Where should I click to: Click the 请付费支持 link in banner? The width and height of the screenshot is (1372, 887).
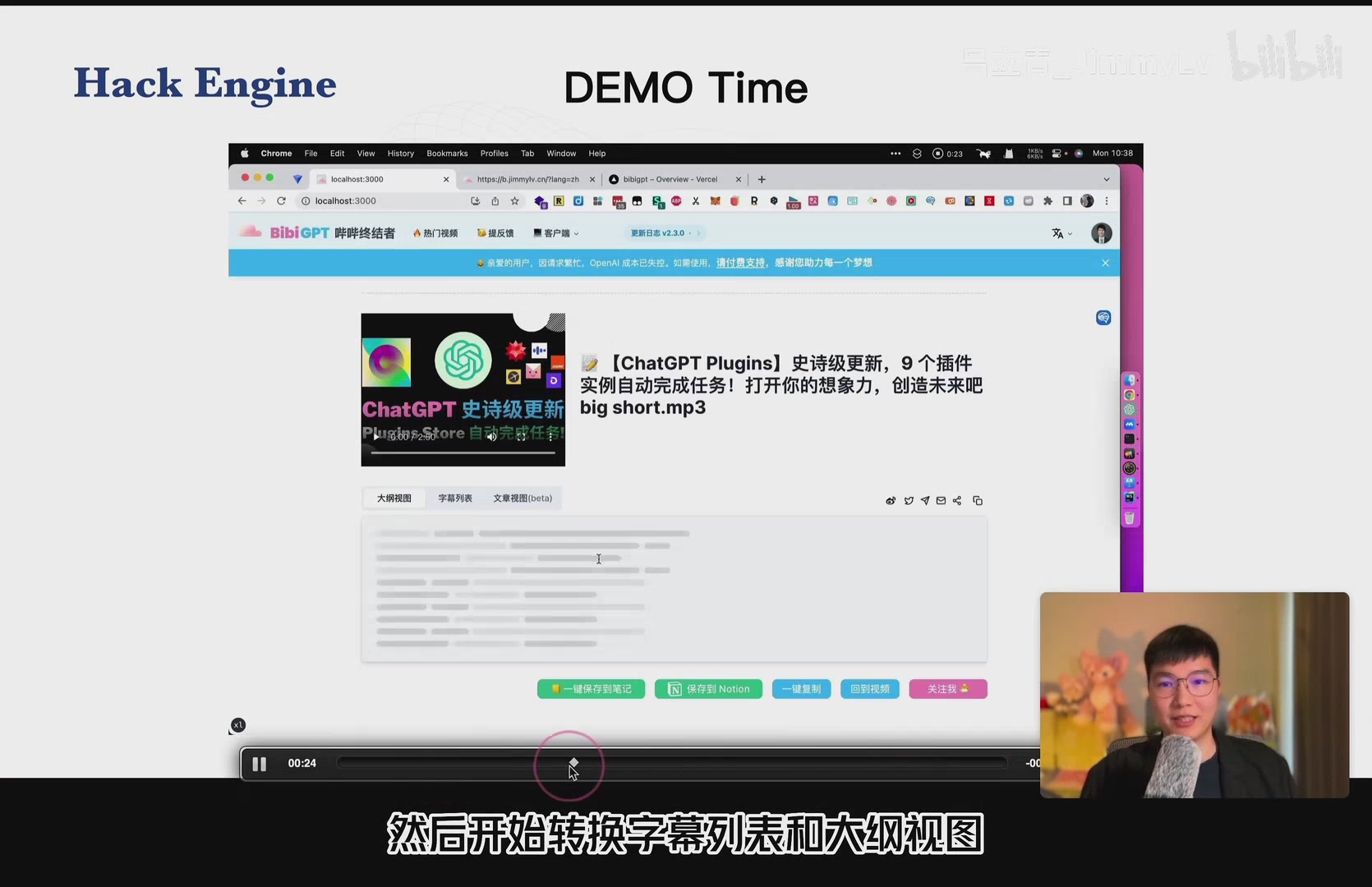(740, 263)
